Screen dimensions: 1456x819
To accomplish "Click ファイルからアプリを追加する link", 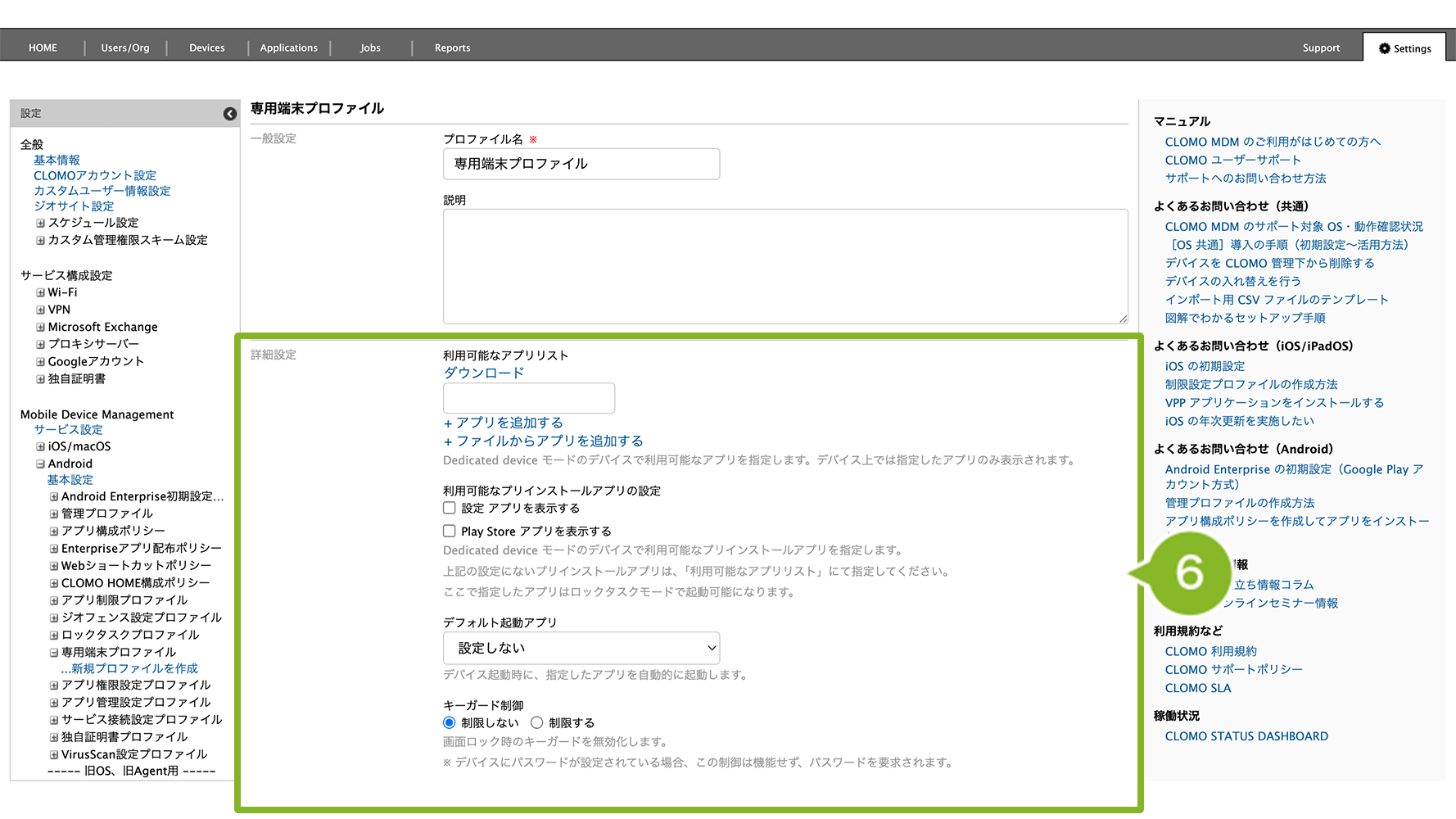I will 544,441.
